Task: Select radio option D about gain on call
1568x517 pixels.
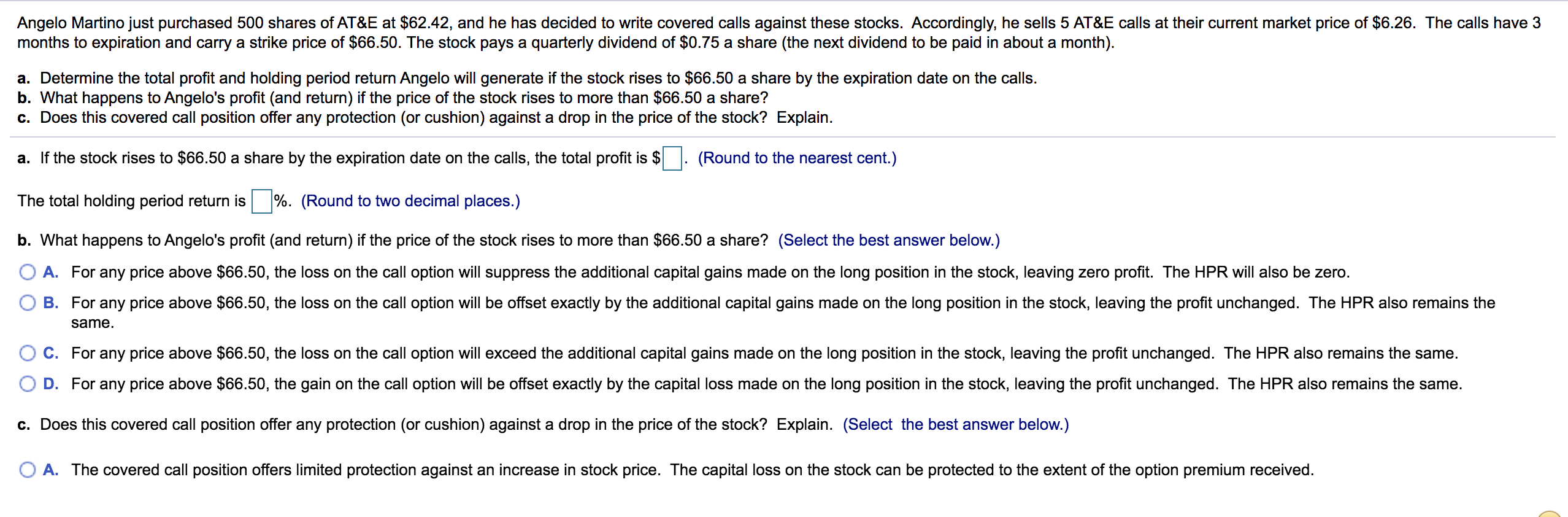Action: [28, 384]
